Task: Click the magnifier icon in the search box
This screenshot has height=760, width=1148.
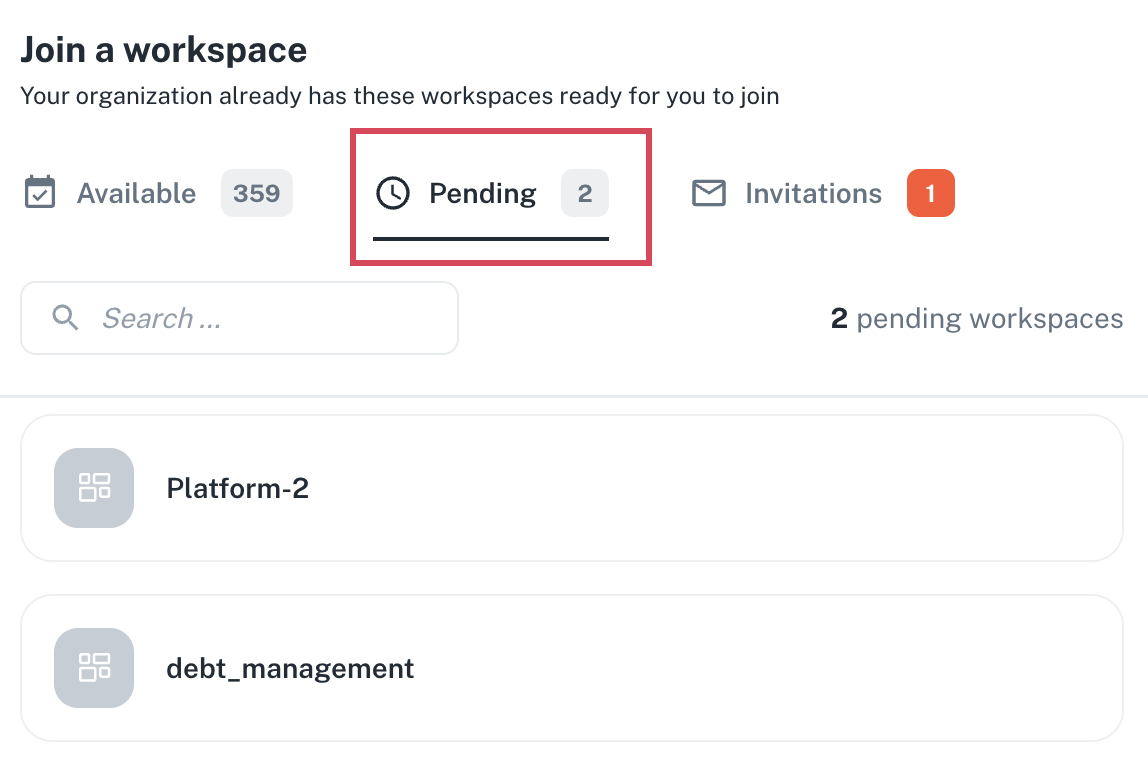Action: (x=65, y=318)
